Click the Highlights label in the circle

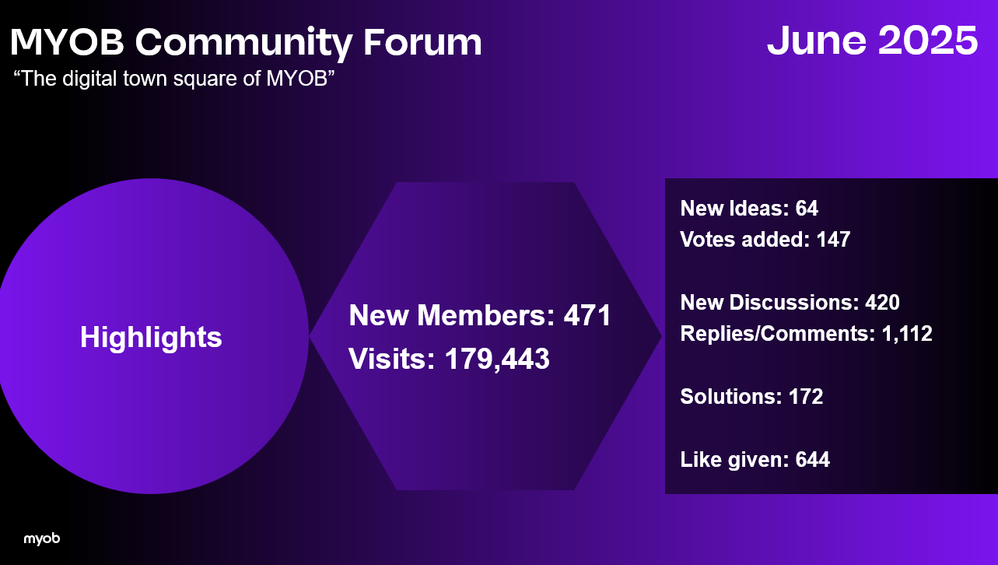151,337
